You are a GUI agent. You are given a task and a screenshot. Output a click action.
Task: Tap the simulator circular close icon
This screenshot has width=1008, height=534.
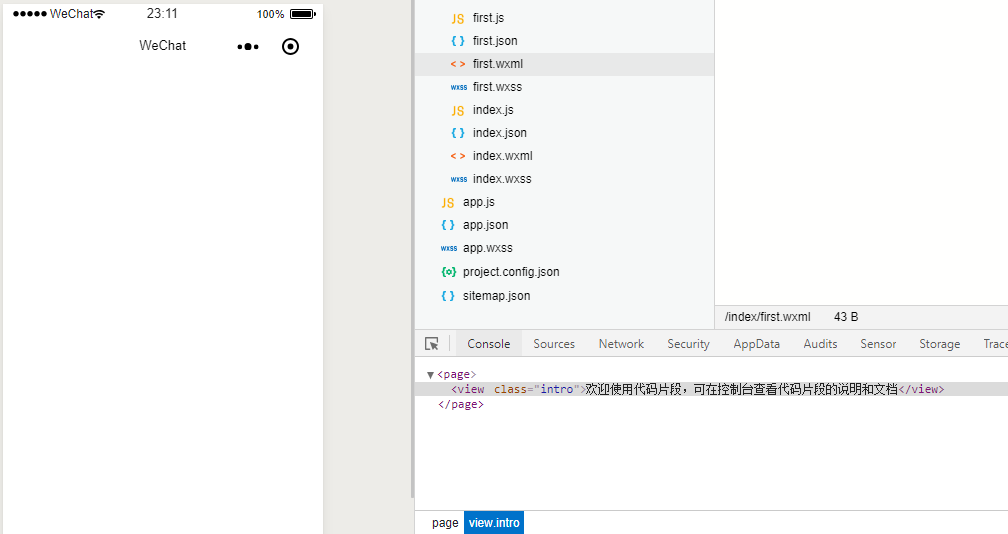(291, 46)
